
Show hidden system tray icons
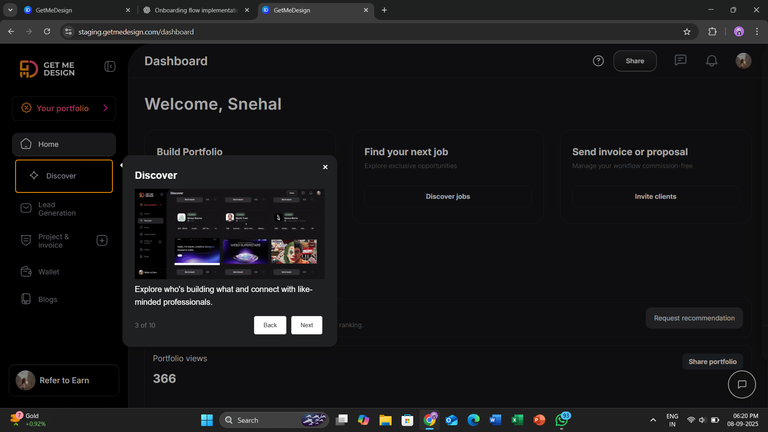coord(653,420)
